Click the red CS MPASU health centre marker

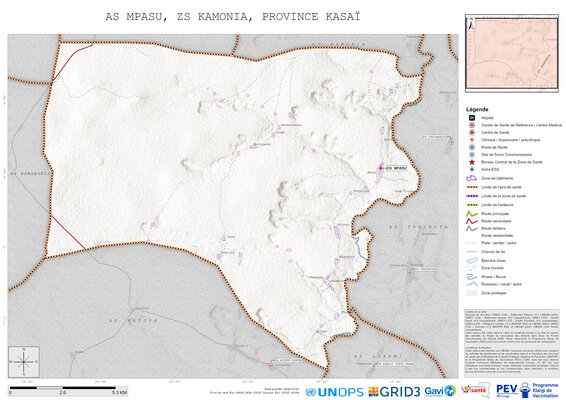(x=380, y=168)
